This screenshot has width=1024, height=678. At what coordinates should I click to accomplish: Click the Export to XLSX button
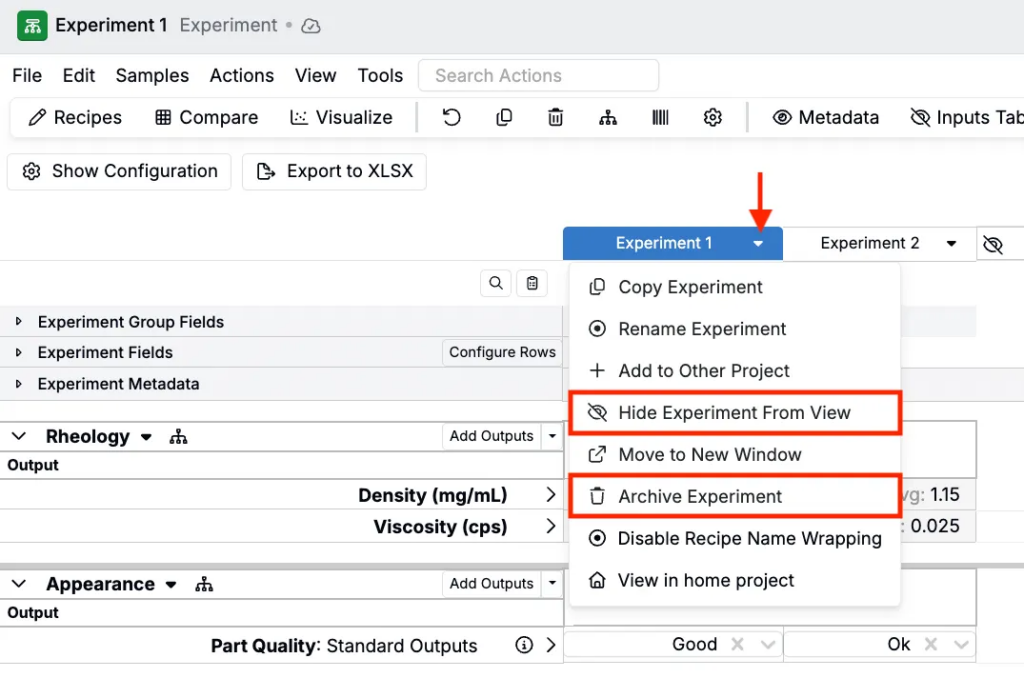(335, 172)
